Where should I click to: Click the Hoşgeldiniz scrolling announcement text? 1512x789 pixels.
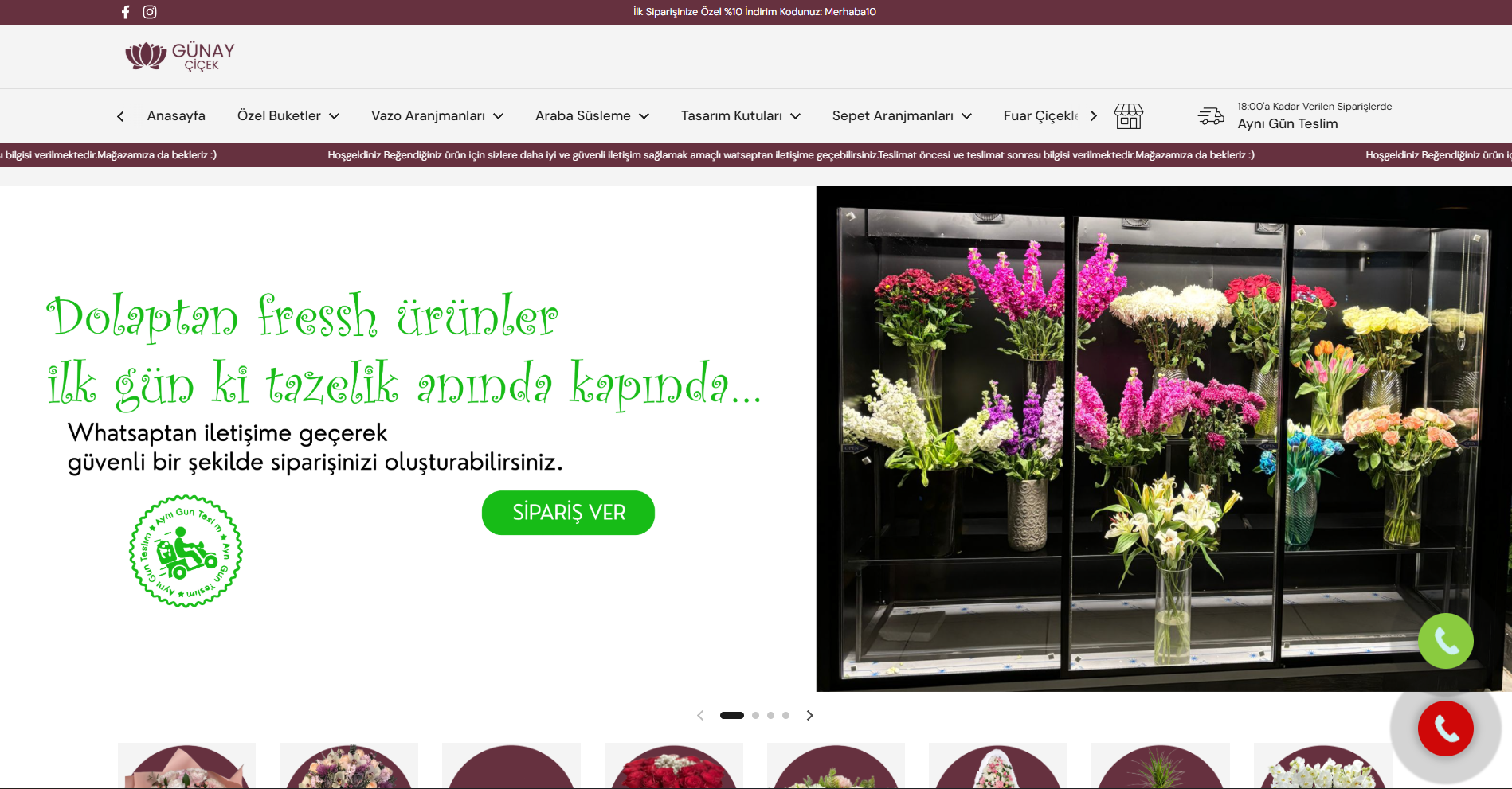[x=791, y=155]
